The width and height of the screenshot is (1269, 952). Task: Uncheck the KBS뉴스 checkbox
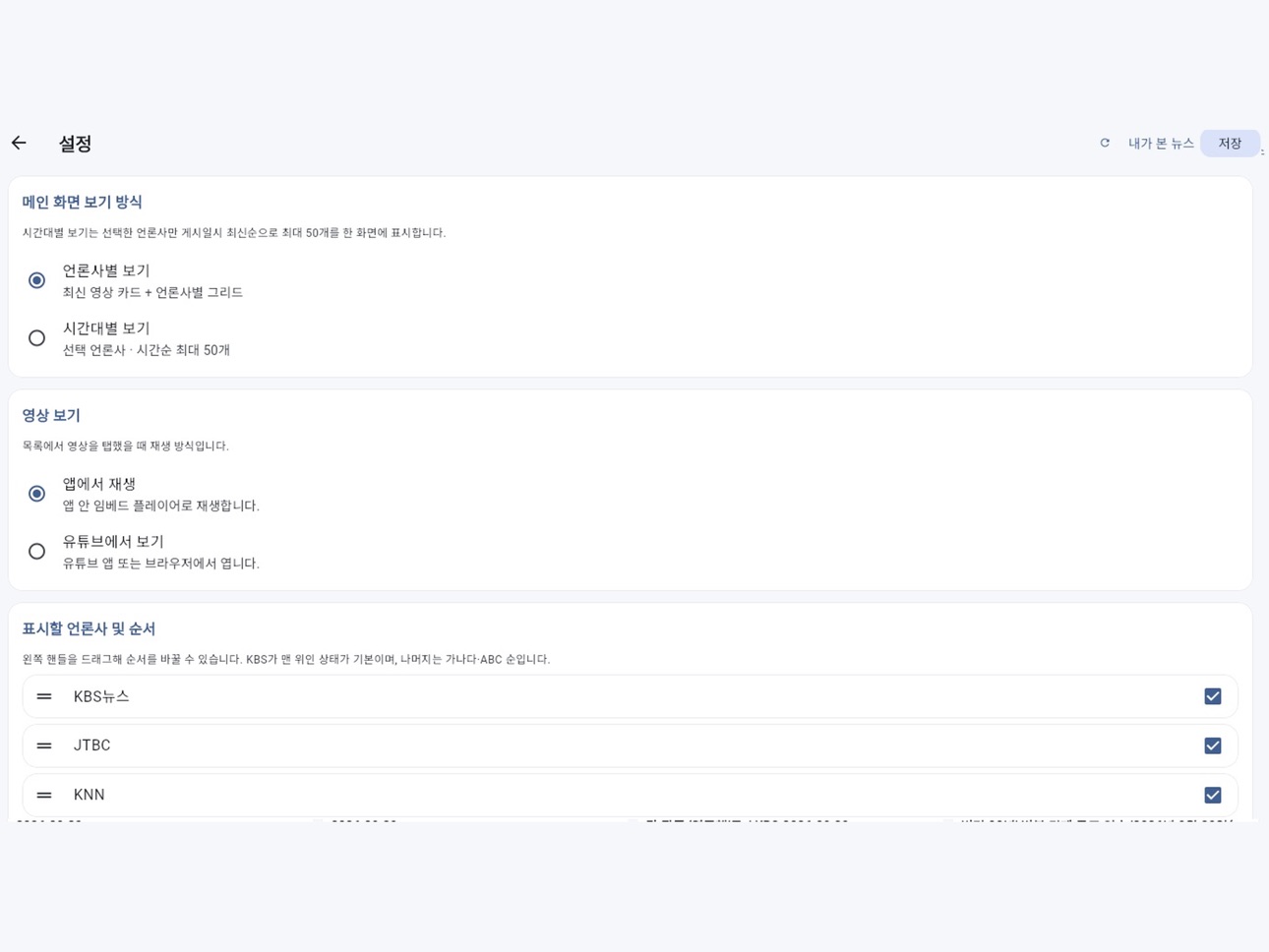click(x=1213, y=696)
